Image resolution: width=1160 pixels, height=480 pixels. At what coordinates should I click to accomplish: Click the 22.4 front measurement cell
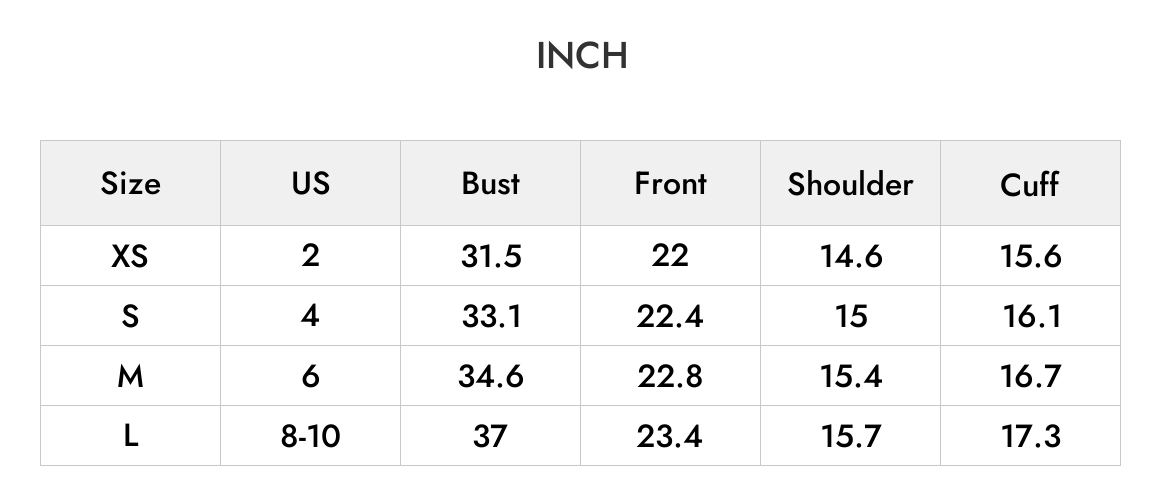670,317
